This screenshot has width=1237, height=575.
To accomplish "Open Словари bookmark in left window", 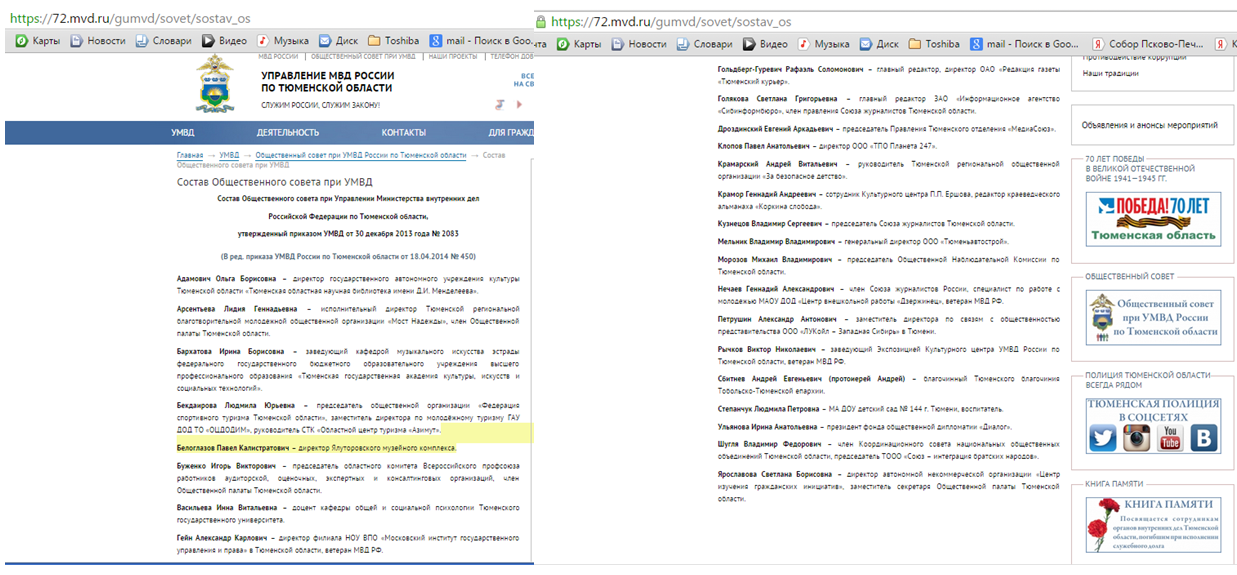I will point(163,41).
